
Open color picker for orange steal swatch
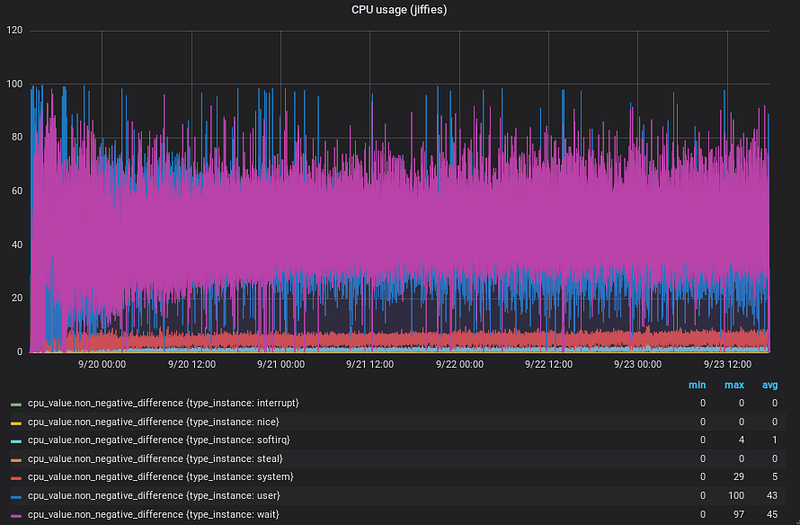16,460
